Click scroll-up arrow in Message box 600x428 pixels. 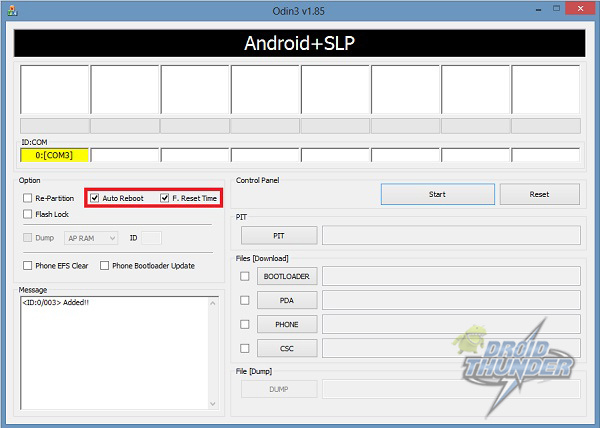(213, 303)
